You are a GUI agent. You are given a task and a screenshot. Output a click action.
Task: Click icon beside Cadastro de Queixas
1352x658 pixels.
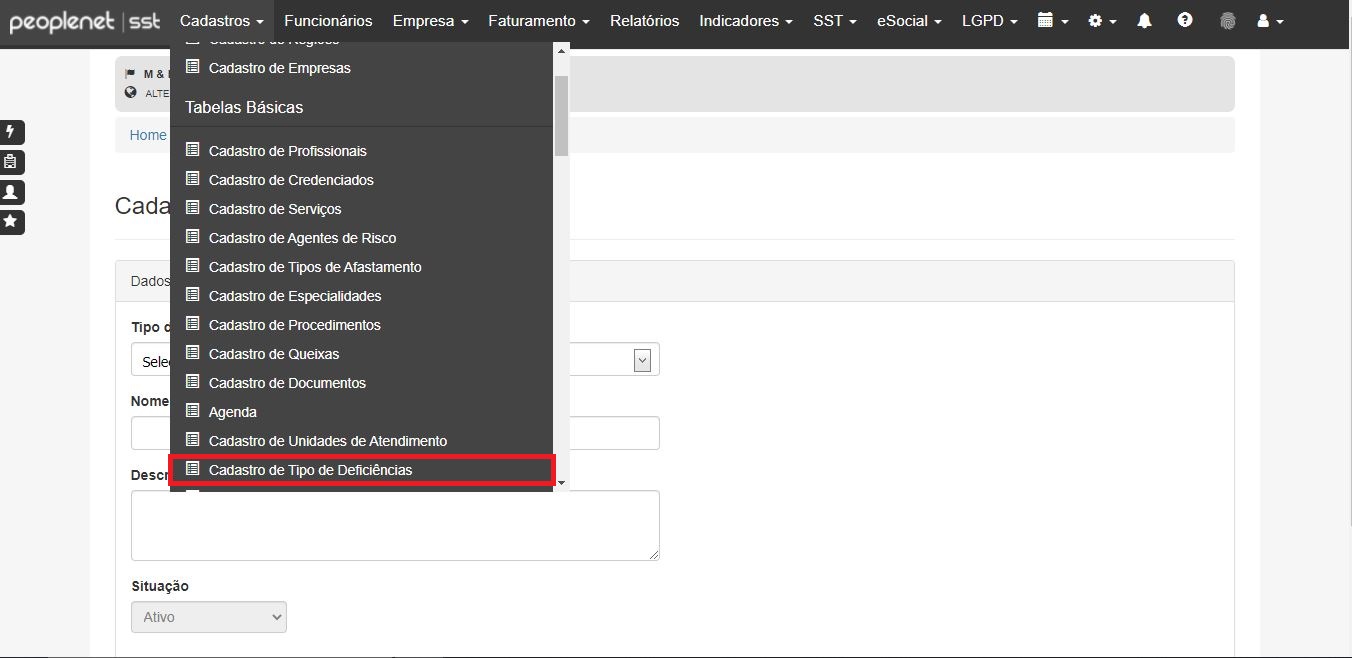pos(193,353)
